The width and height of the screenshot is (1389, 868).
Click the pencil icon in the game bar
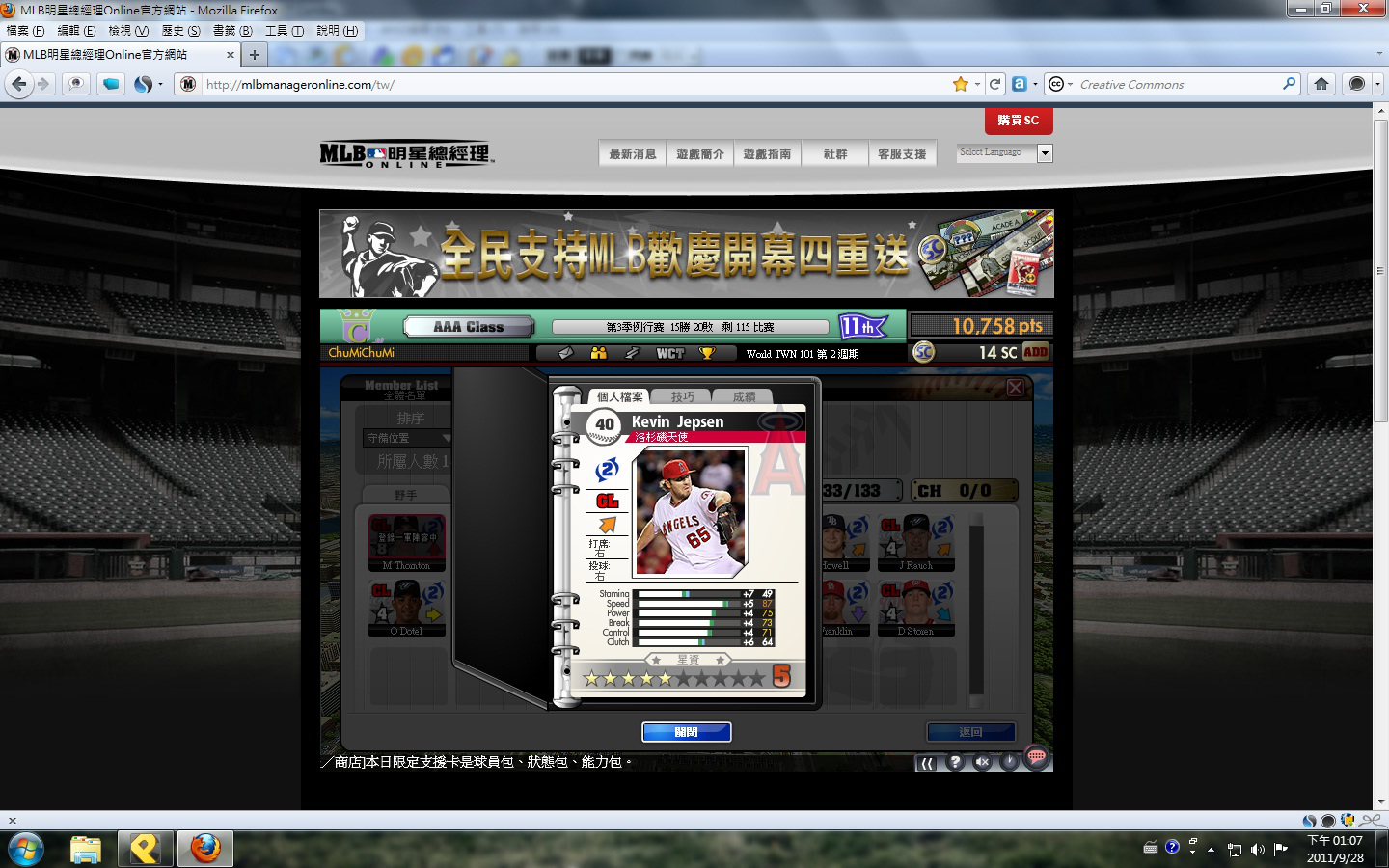pyautogui.click(x=632, y=353)
